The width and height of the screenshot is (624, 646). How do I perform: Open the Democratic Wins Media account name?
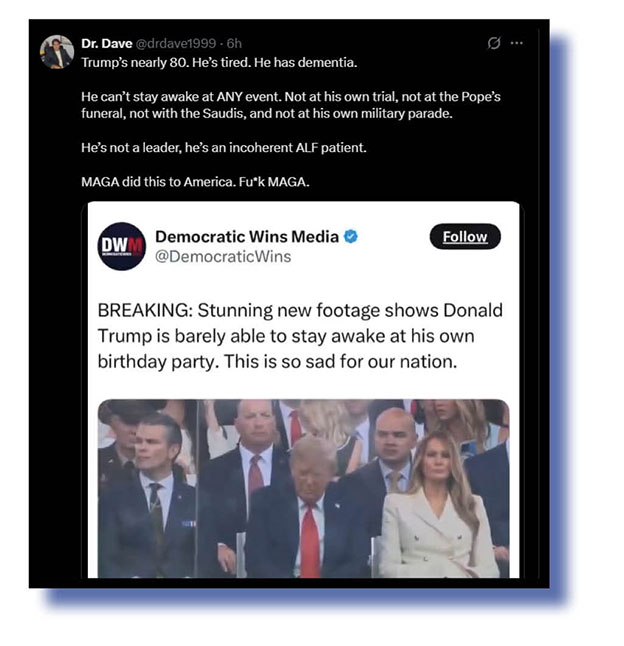[247, 236]
